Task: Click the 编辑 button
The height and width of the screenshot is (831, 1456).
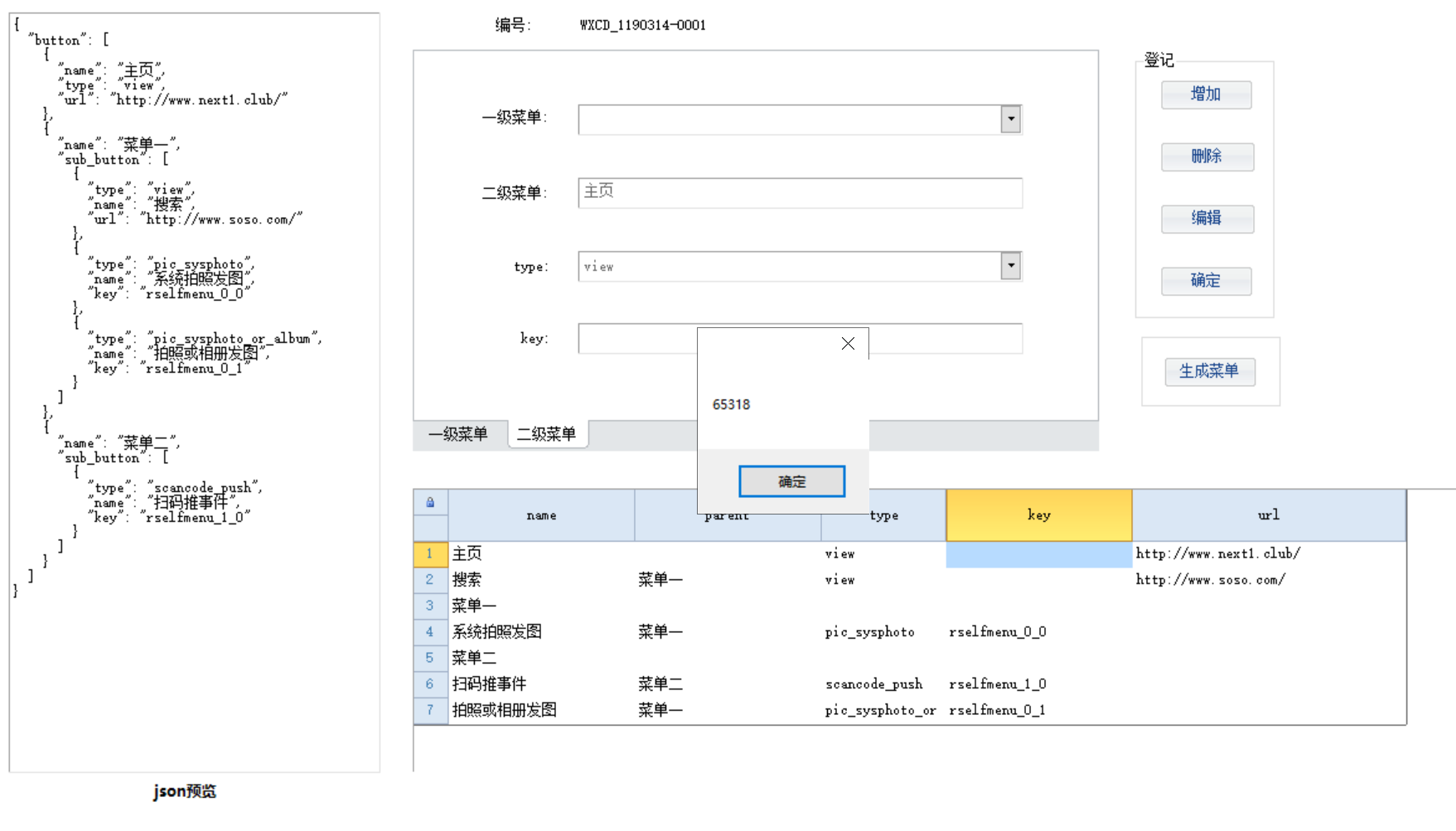Action: pyautogui.click(x=1207, y=219)
